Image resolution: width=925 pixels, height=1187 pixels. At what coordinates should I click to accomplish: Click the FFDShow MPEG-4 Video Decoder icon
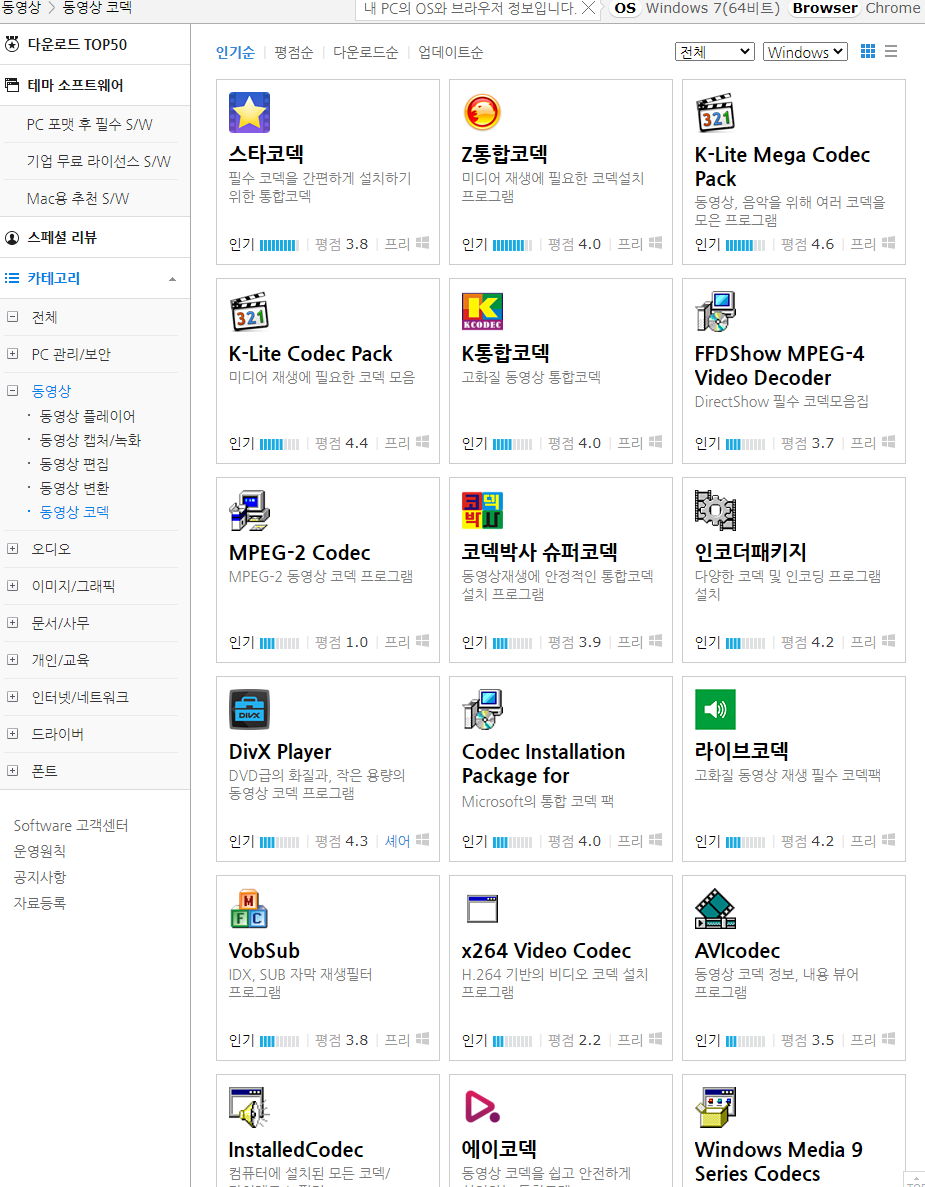coord(715,311)
